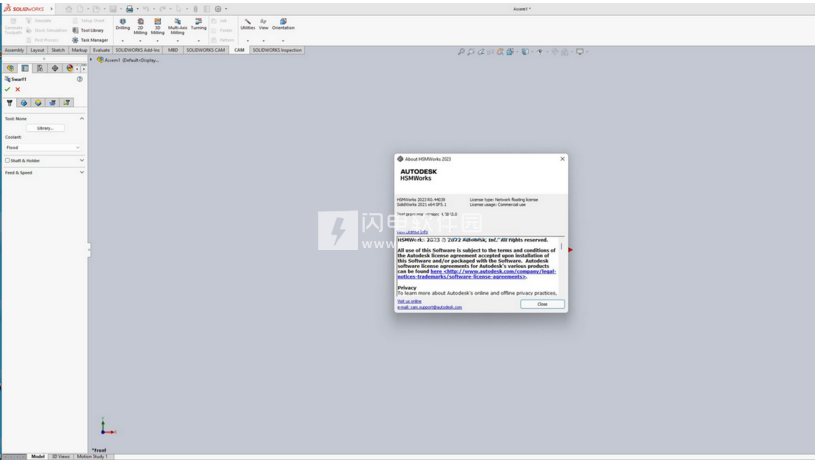Close the About HSMWorks dialog via Close
The image size is (815, 460).
coord(542,304)
